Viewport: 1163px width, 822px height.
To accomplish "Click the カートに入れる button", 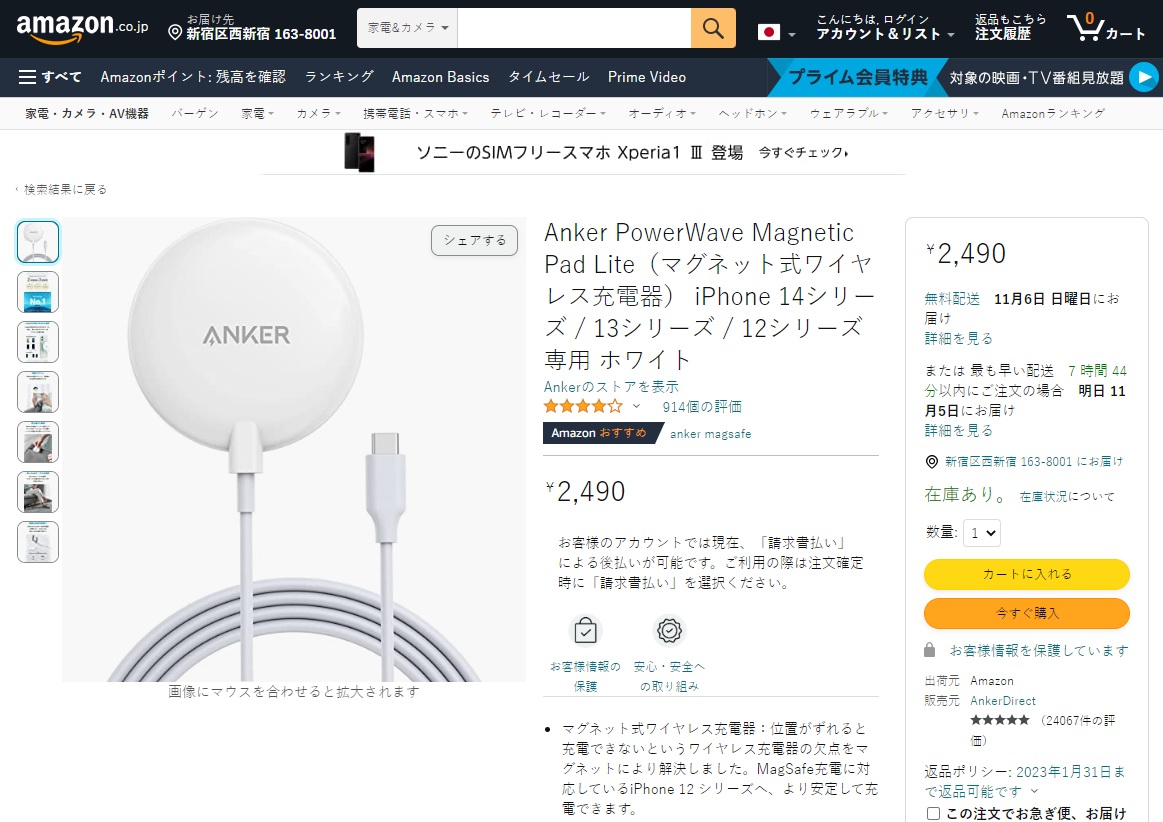I will pyautogui.click(x=1026, y=574).
